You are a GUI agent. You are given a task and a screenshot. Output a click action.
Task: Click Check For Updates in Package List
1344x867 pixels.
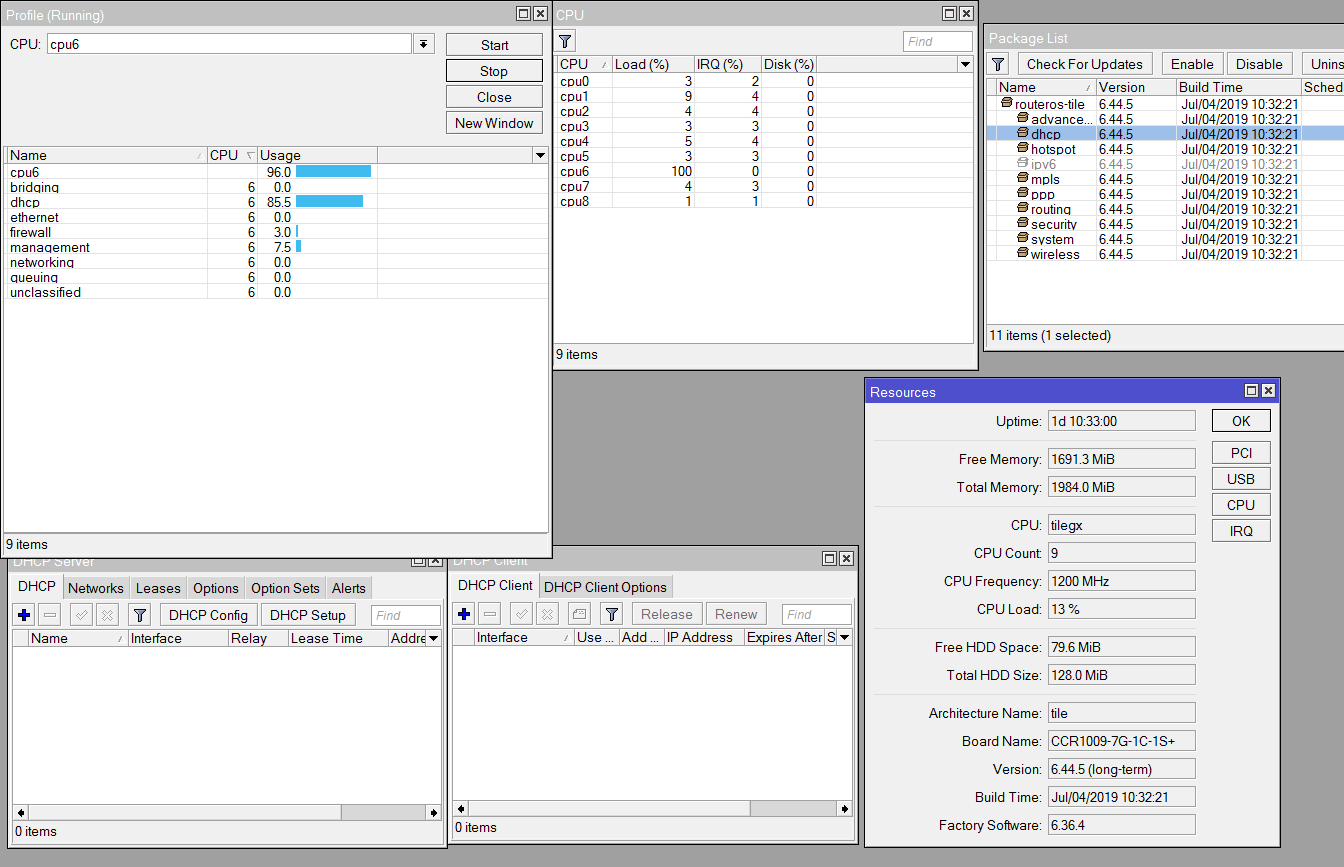[1085, 64]
